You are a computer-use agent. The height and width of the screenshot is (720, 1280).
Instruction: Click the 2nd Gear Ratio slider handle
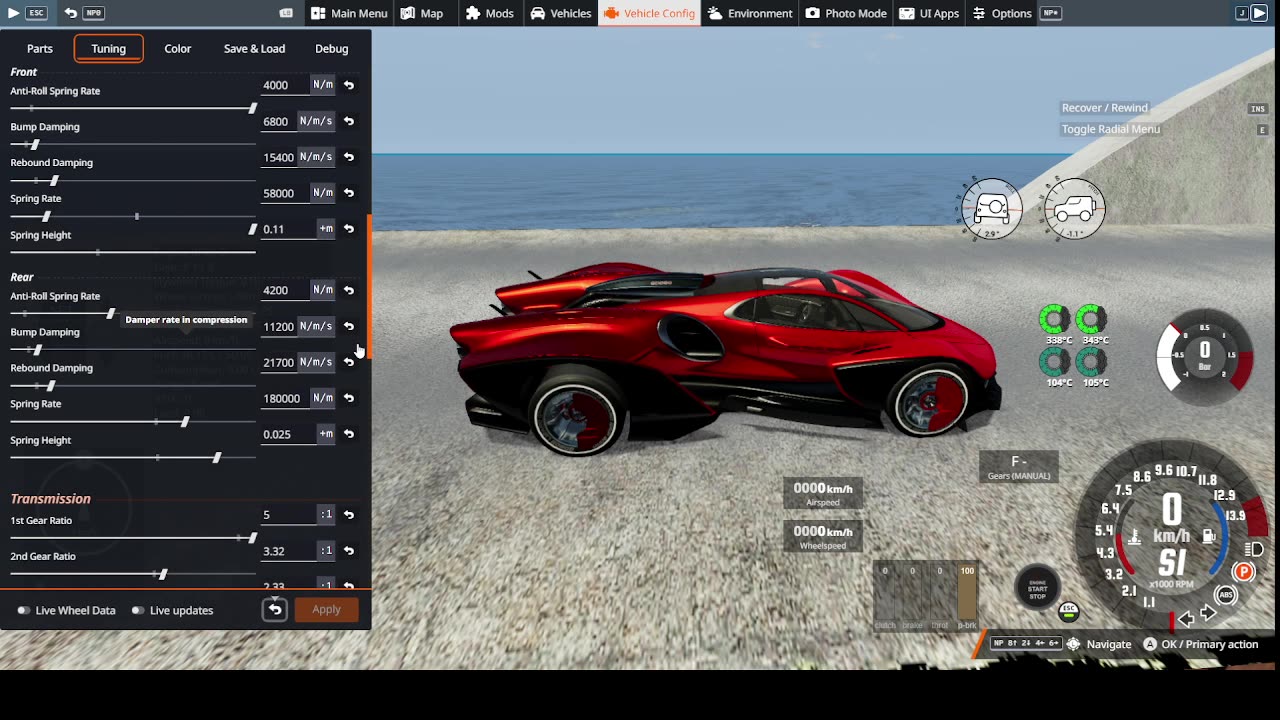(163, 574)
